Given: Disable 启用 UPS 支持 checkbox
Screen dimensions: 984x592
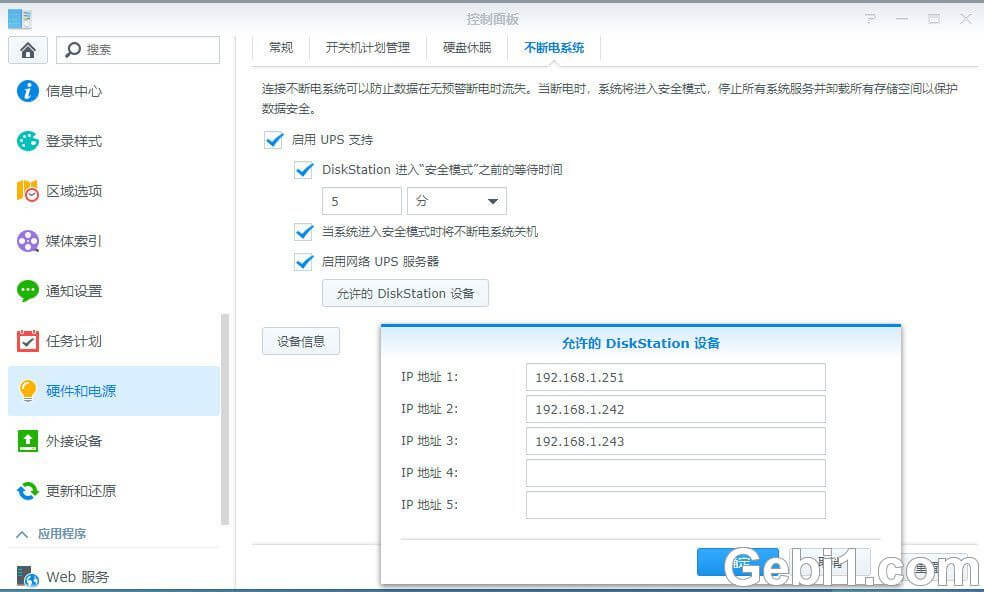Looking at the screenshot, I should (x=274, y=140).
